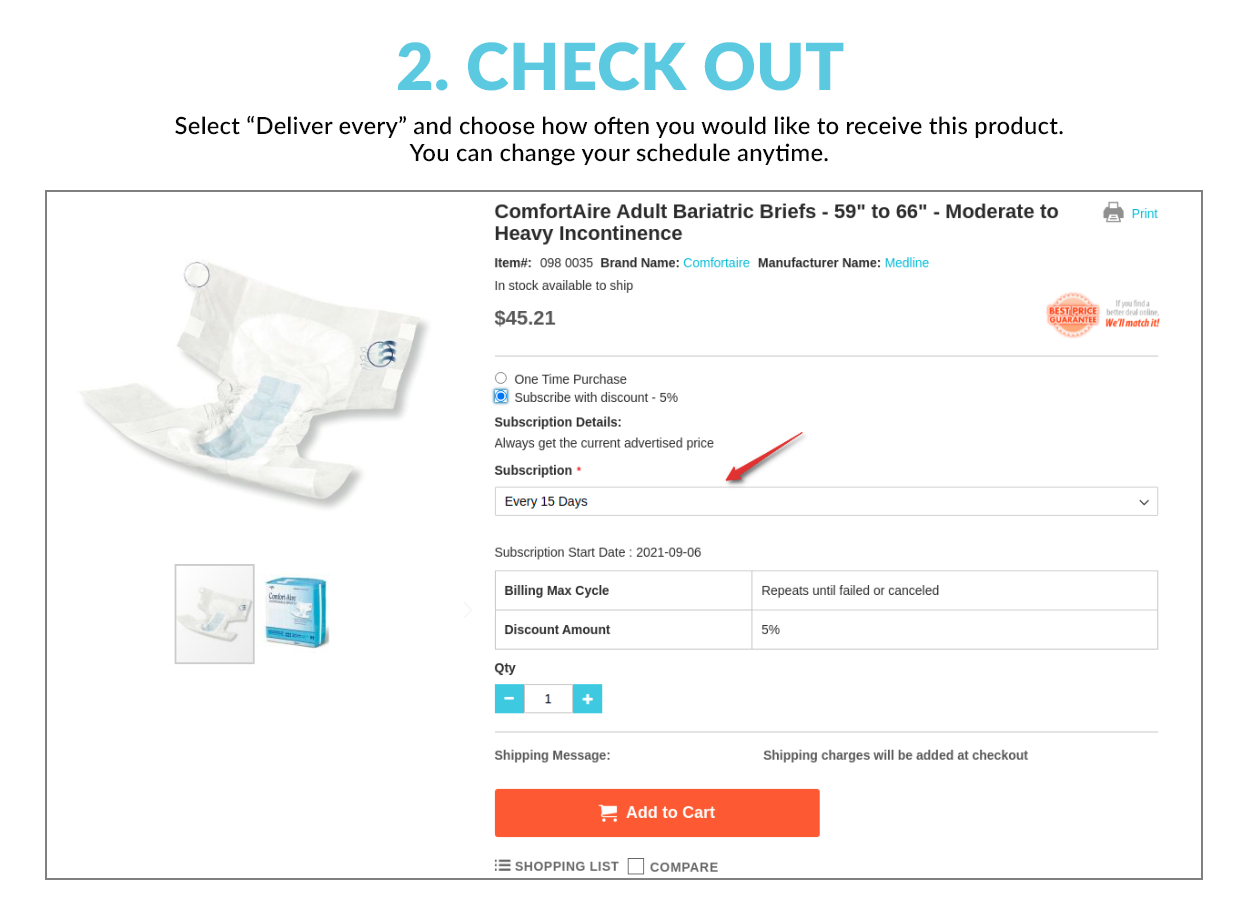Image resolution: width=1240 pixels, height=900 pixels.
Task: Open the Every 15 Days subscription dropdown
Action: [826, 501]
